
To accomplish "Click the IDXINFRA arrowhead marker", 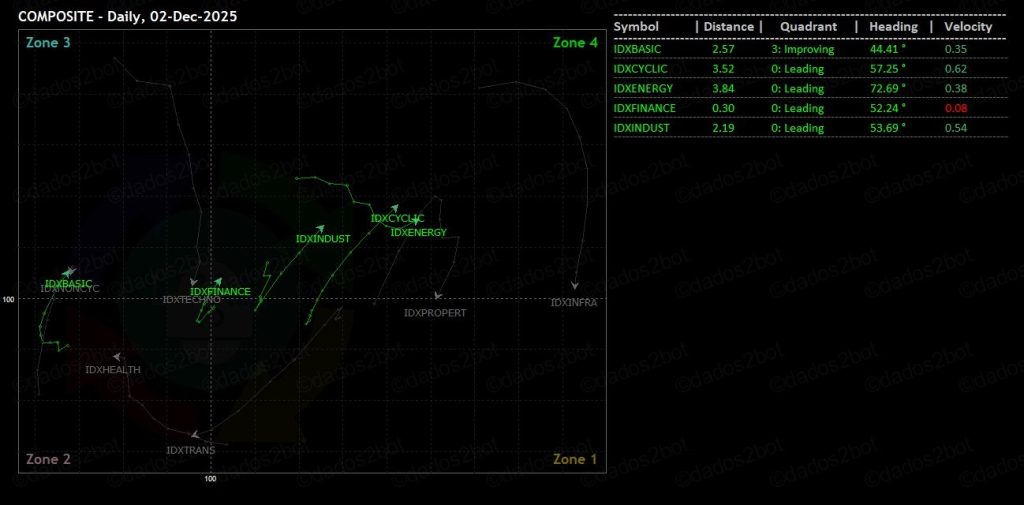I will click(x=575, y=287).
